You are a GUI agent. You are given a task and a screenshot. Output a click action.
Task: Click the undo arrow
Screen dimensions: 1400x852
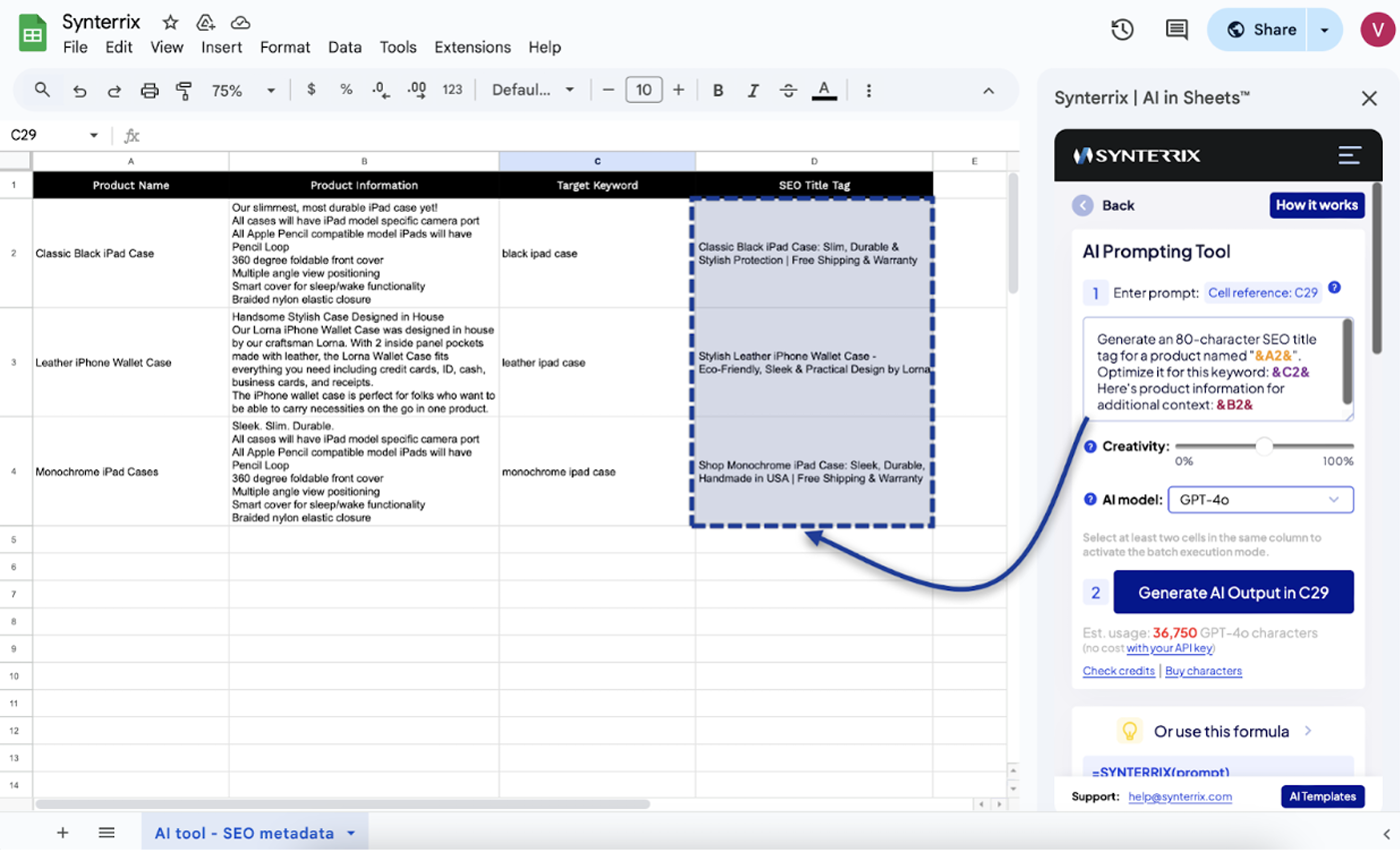click(x=79, y=91)
